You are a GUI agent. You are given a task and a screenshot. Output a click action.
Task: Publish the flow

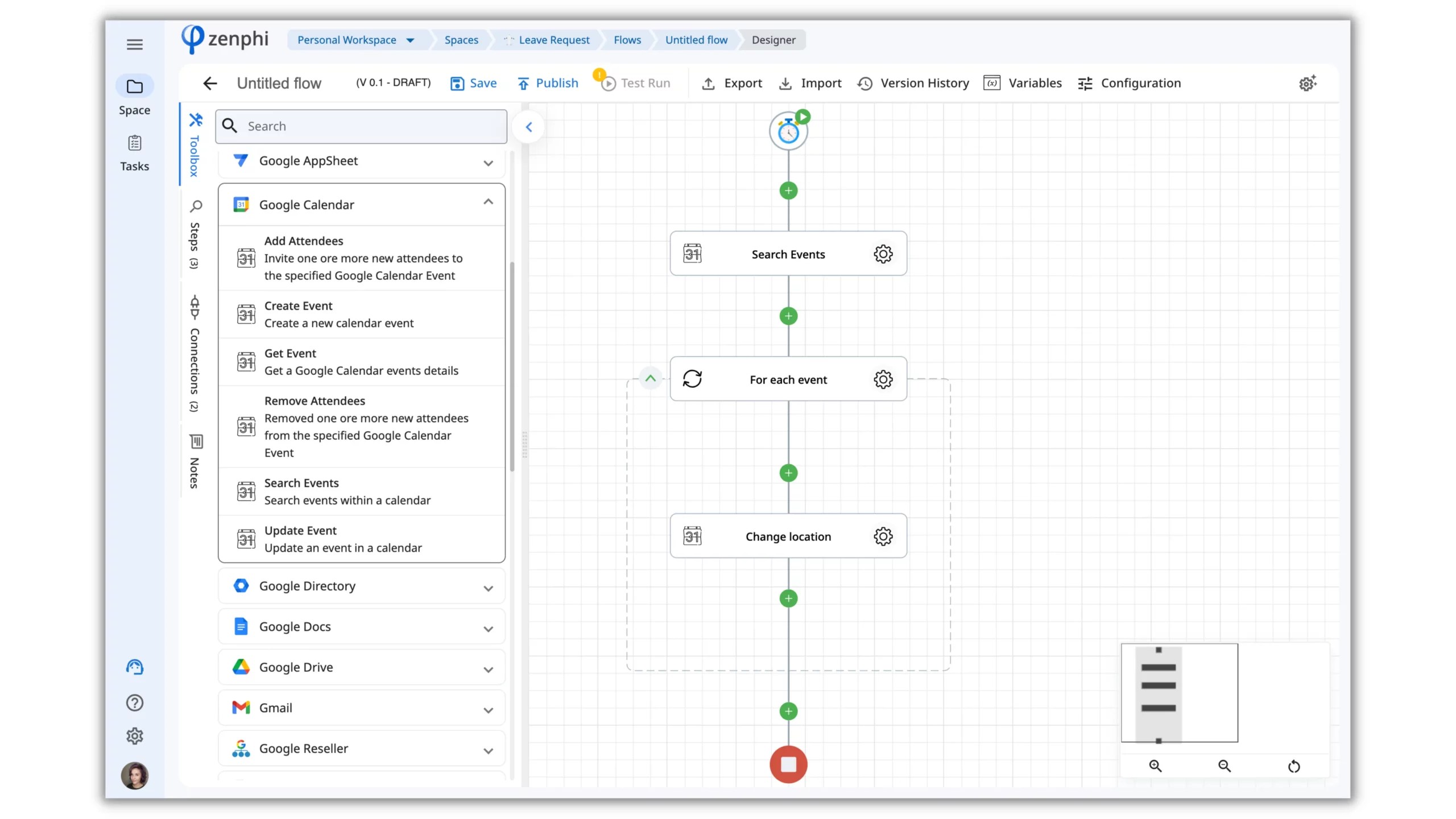pyautogui.click(x=547, y=83)
